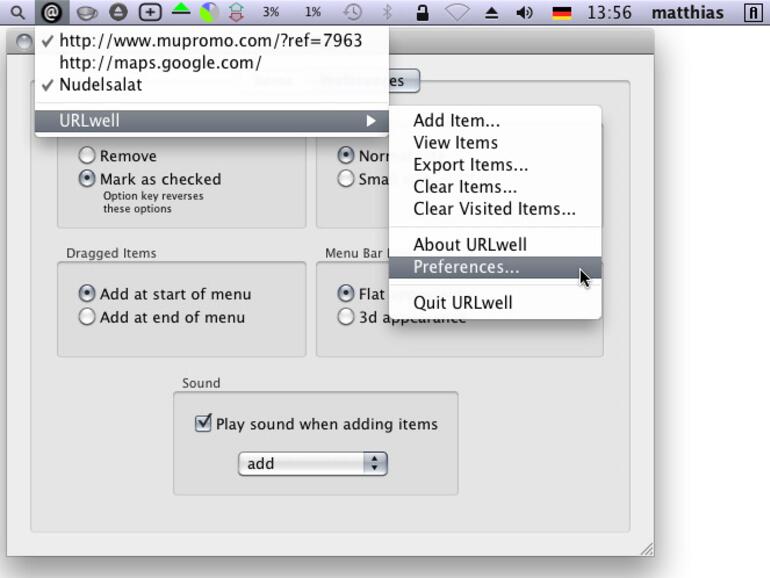Click the gray window button at top-left
This screenshot has width=770, height=578.
coord(23,42)
